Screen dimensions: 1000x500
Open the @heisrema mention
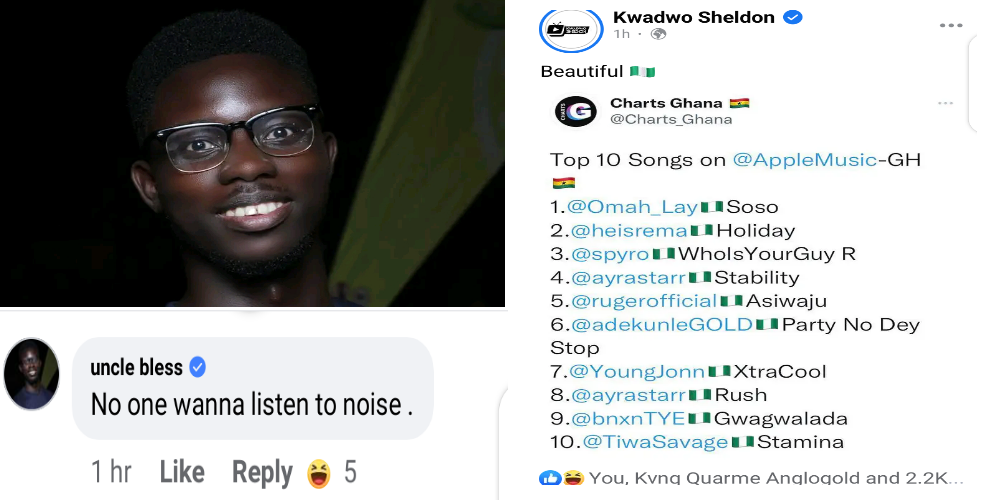click(x=629, y=230)
